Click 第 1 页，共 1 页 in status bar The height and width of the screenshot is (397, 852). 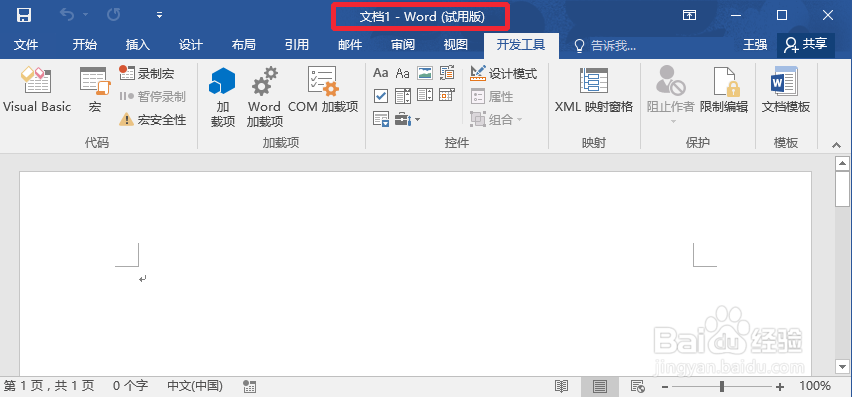point(49,386)
